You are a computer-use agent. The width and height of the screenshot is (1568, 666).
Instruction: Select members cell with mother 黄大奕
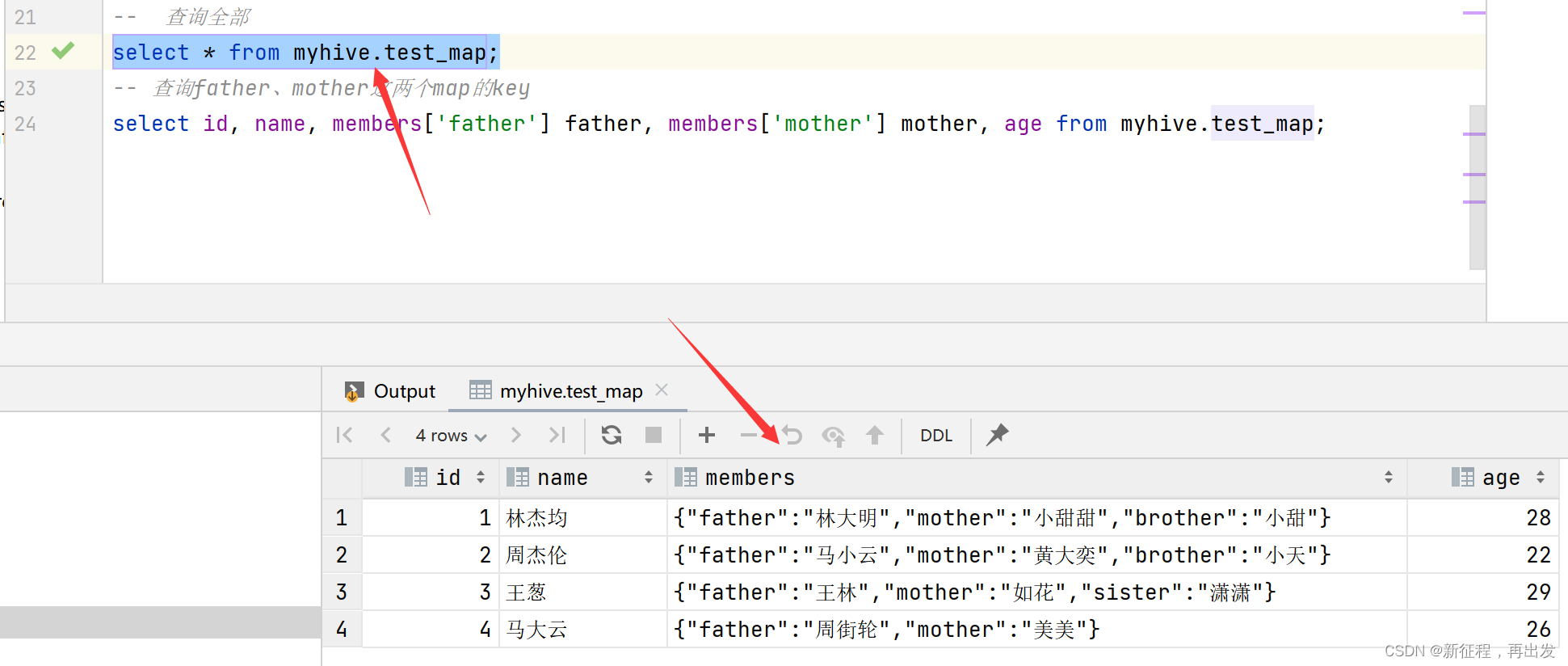[x=1037, y=554]
